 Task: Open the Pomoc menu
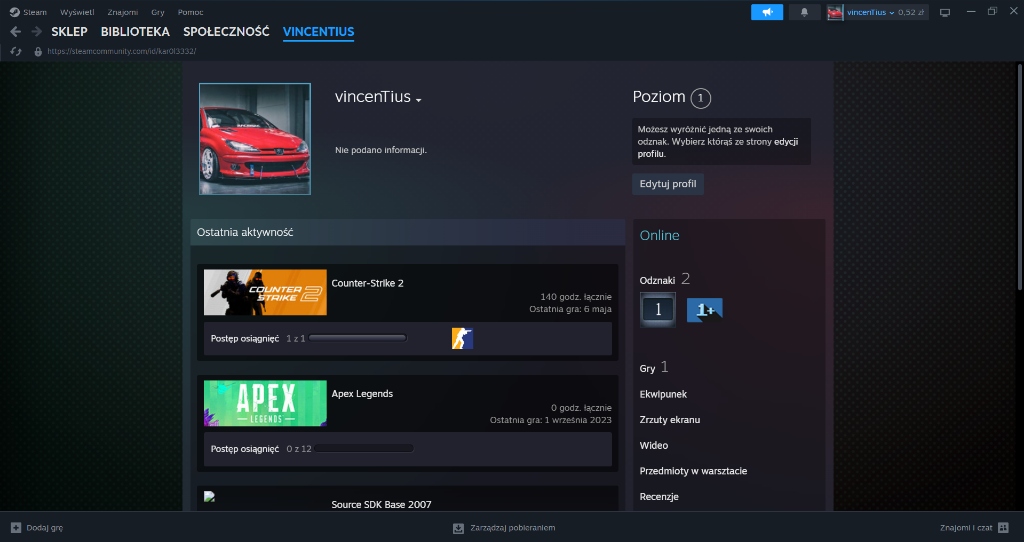(x=191, y=12)
